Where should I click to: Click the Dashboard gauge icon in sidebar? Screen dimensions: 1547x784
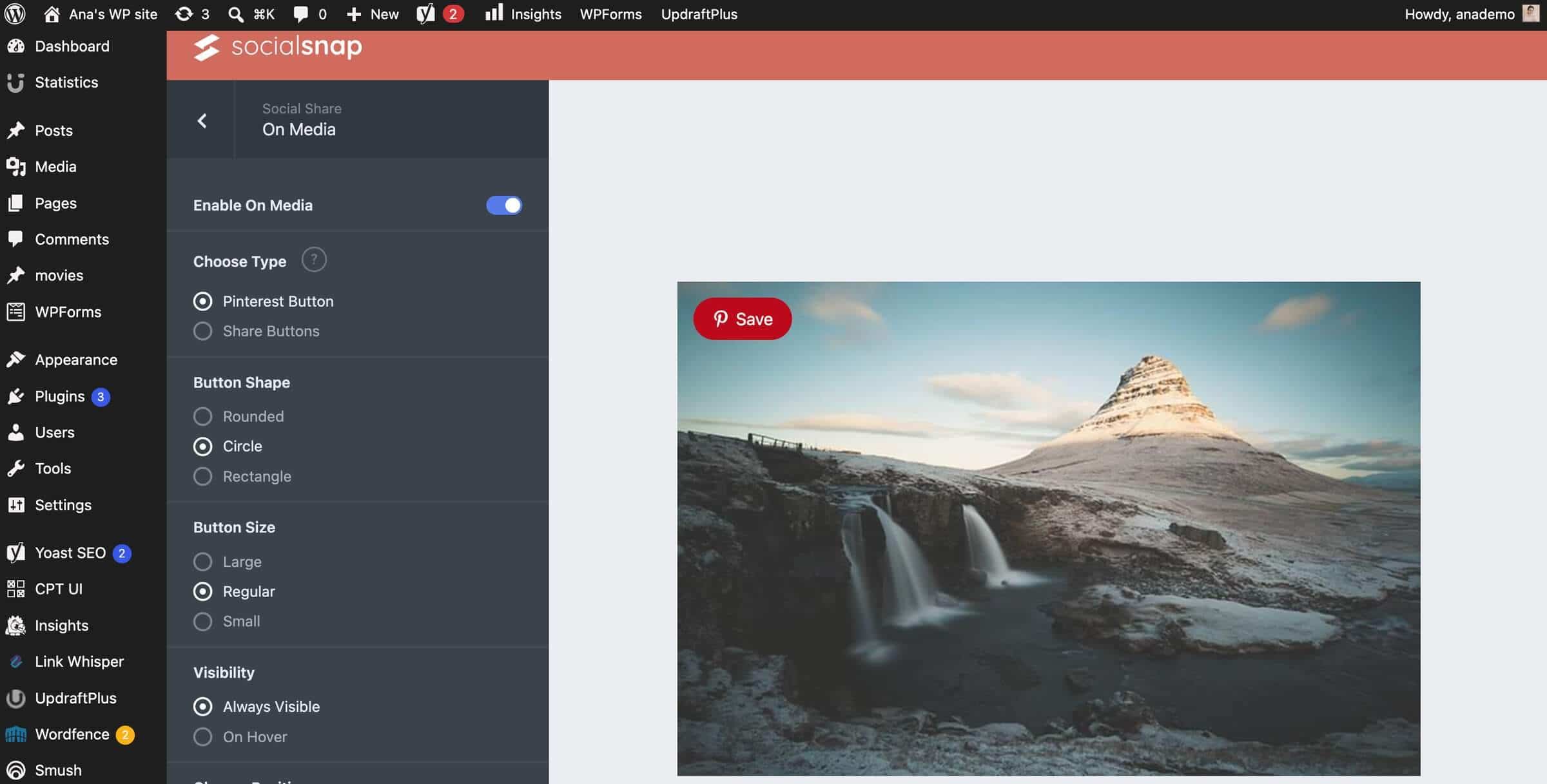[x=15, y=46]
